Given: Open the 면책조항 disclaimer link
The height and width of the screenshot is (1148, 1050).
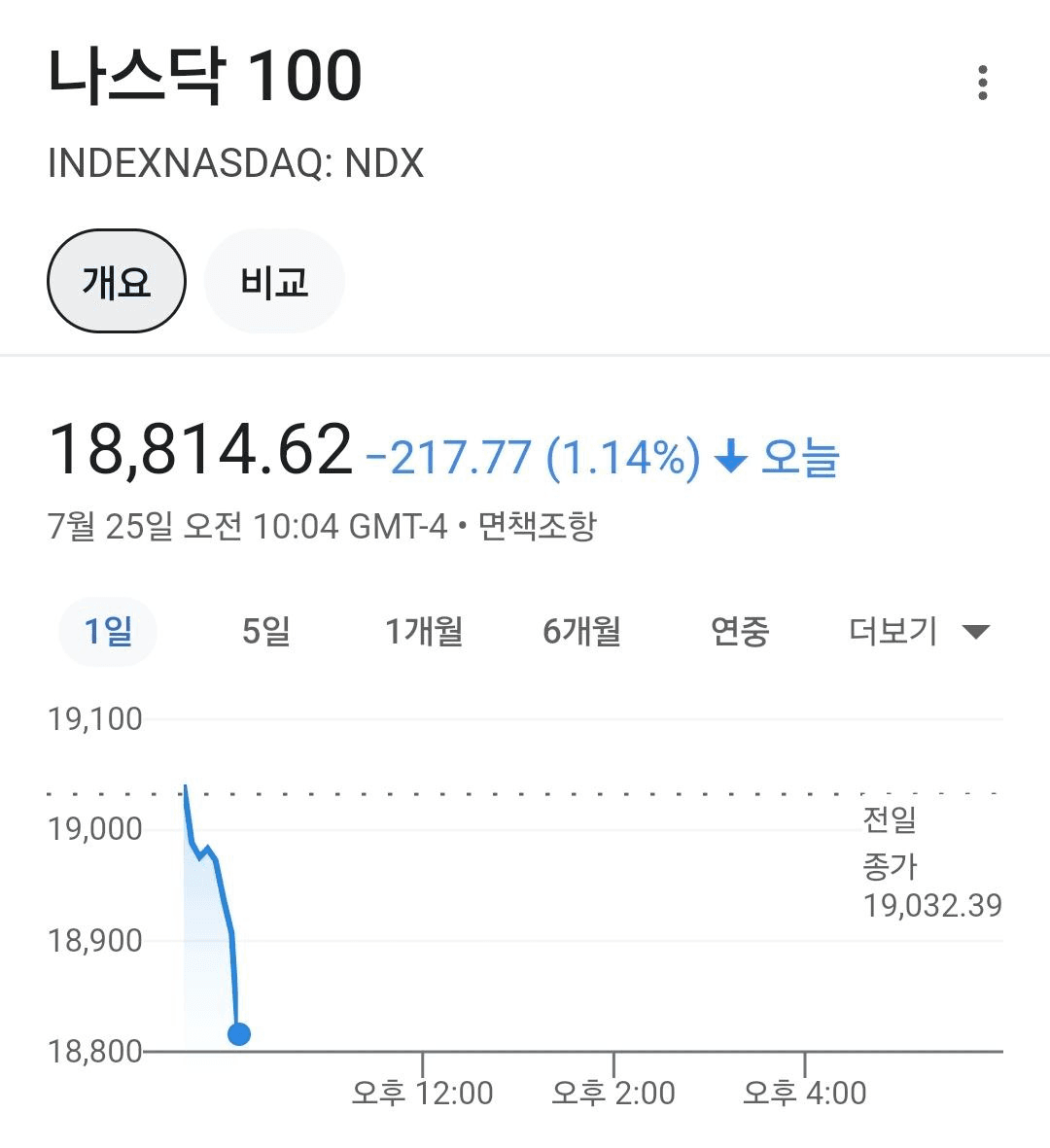Looking at the screenshot, I should click(x=538, y=526).
